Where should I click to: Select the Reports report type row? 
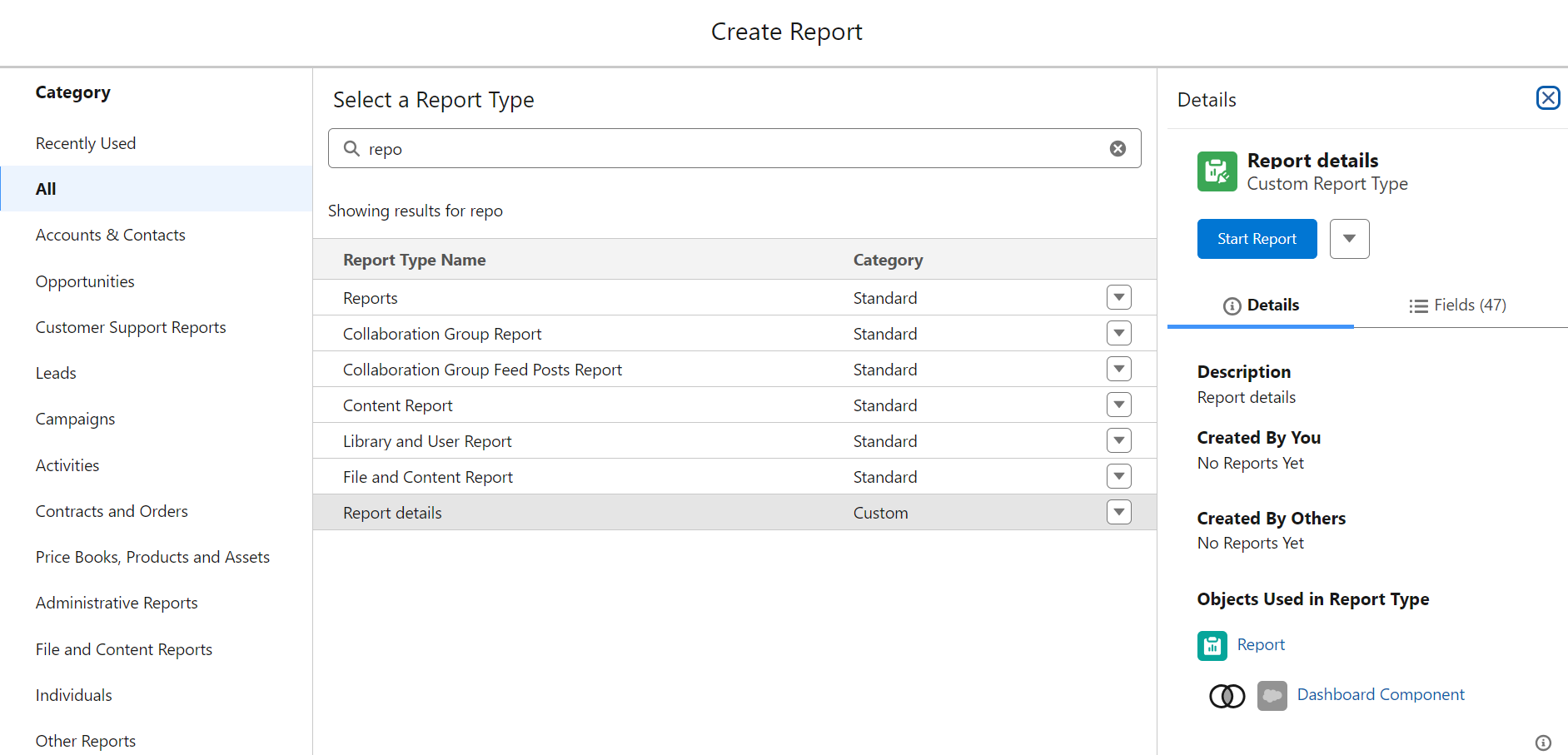pyautogui.click(x=734, y=297)
